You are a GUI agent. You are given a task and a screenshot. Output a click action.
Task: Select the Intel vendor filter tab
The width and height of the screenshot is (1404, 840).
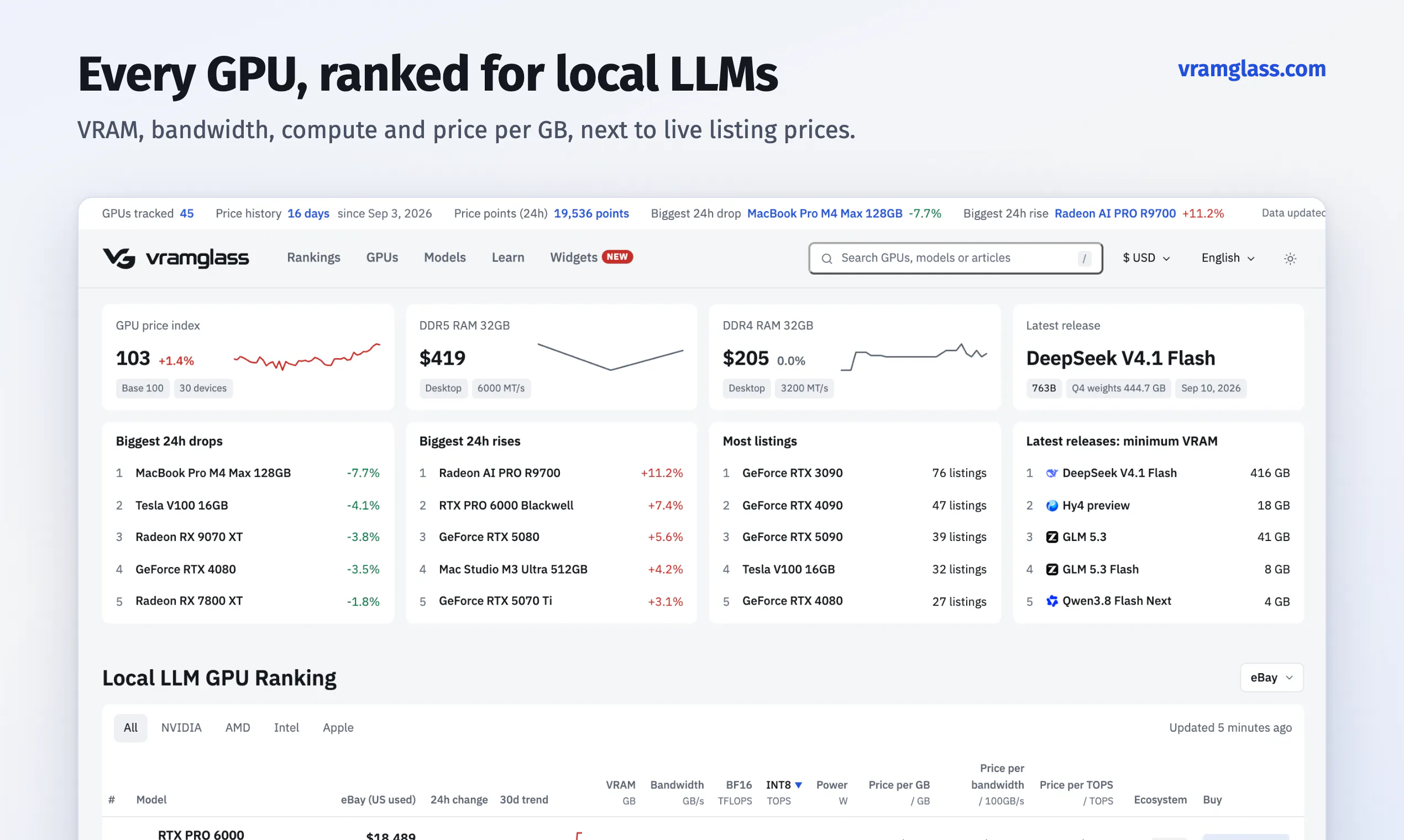click(286, 728)
